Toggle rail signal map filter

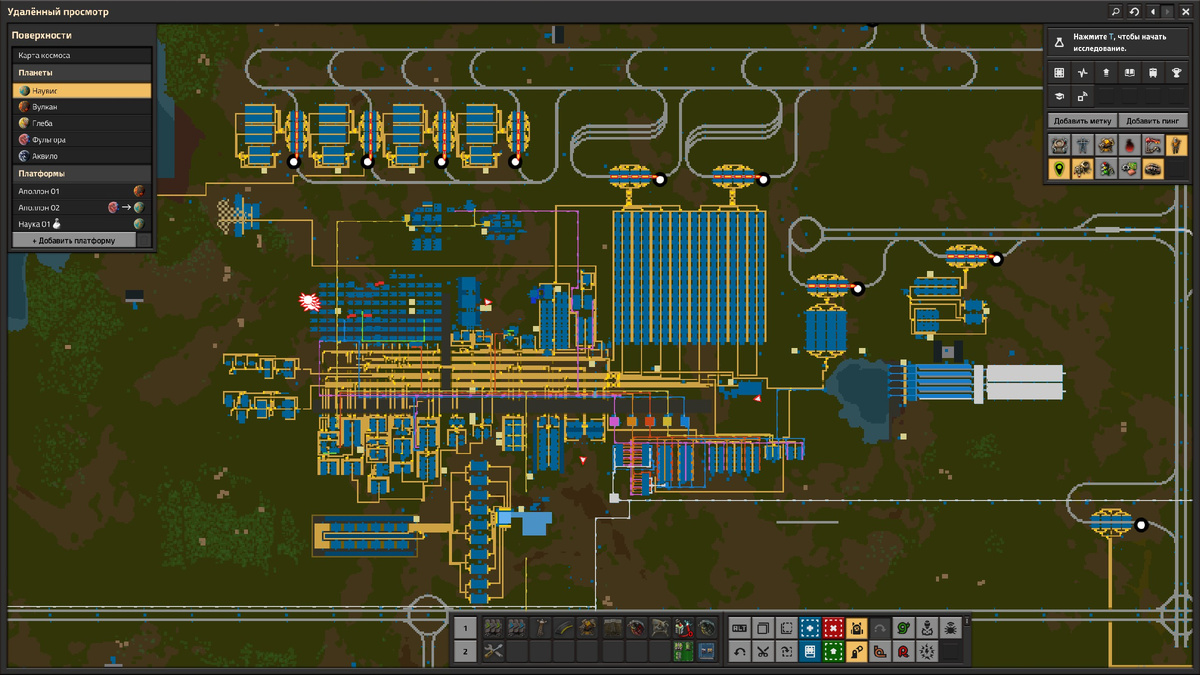click(x=1106, y=170)
